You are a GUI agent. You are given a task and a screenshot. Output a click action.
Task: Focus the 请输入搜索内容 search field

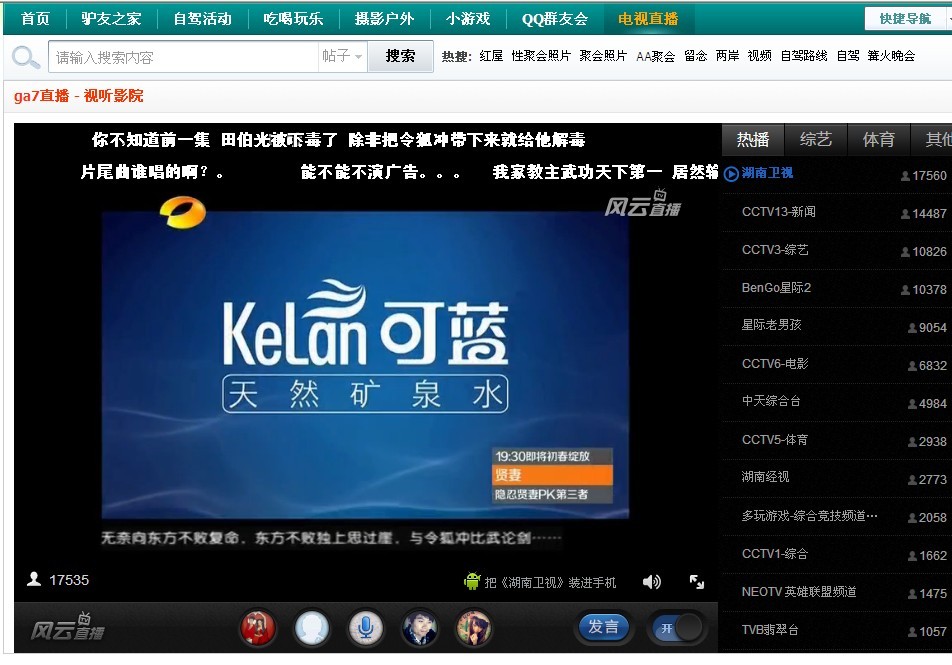[183, 56]
